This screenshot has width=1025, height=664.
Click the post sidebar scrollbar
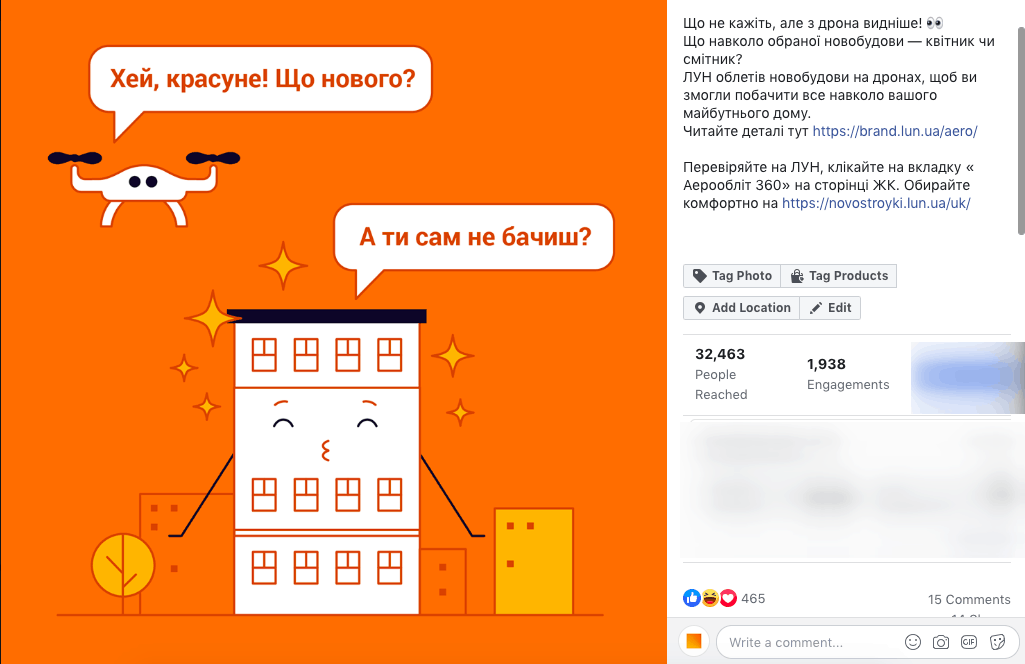click(x=1021, y=131)
